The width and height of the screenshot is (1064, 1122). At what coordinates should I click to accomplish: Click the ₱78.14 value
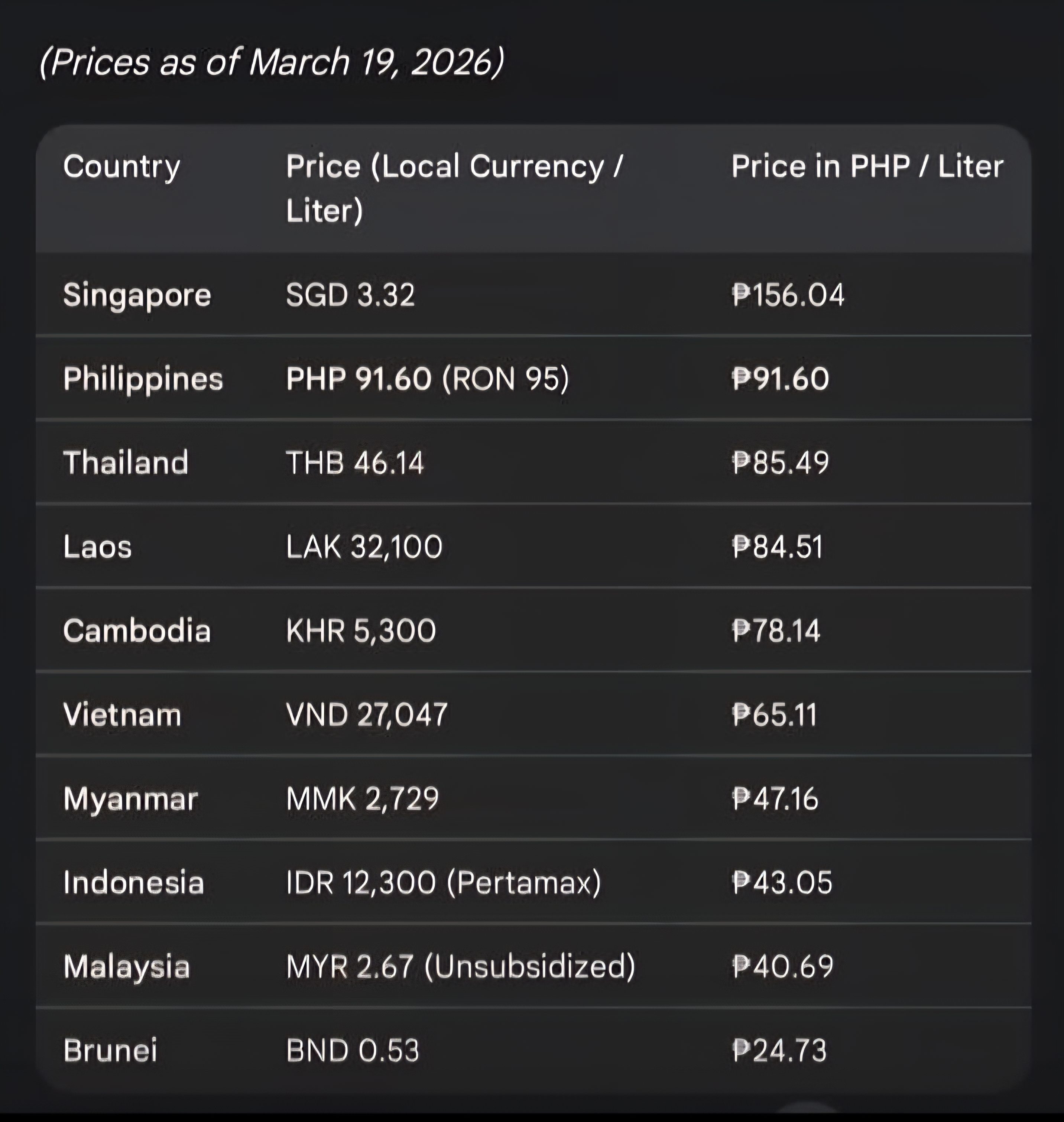[x=775, y=631]
